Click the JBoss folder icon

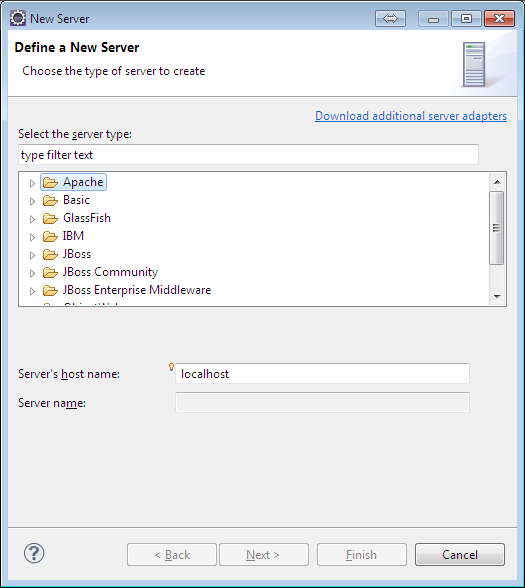(50, 254)
